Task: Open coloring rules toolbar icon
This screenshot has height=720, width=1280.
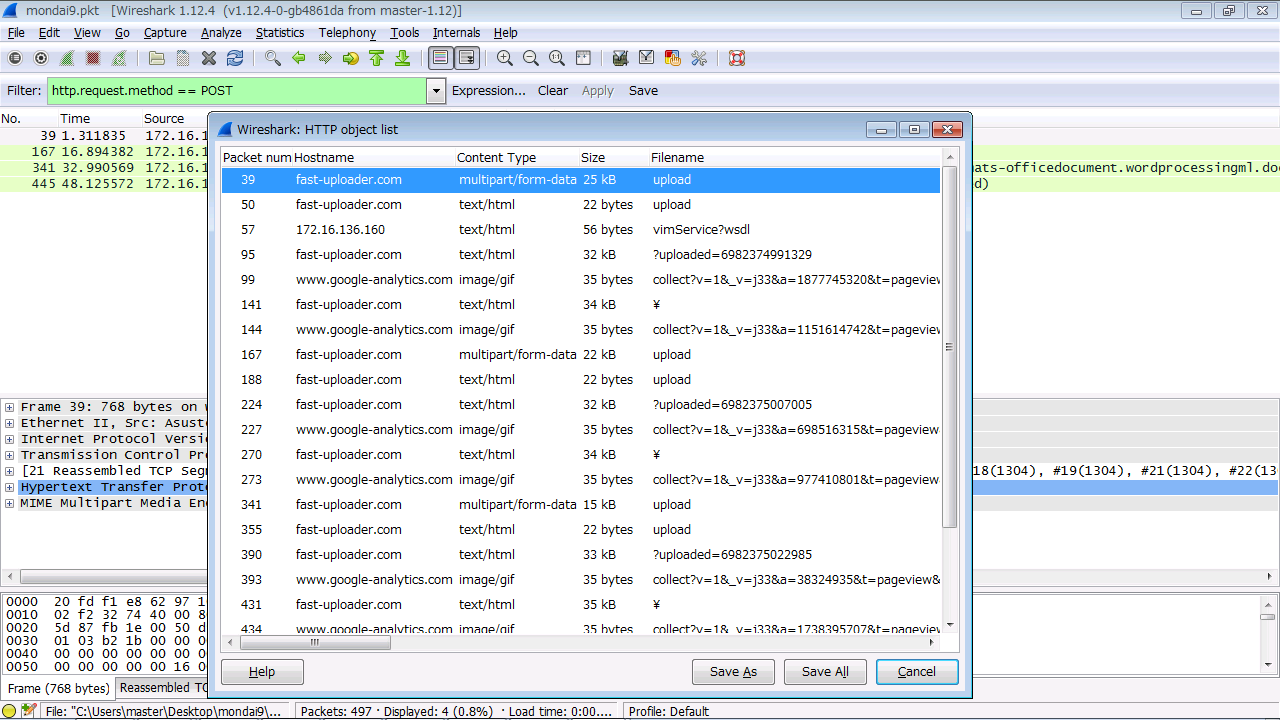Action: [x=672, y=58]
